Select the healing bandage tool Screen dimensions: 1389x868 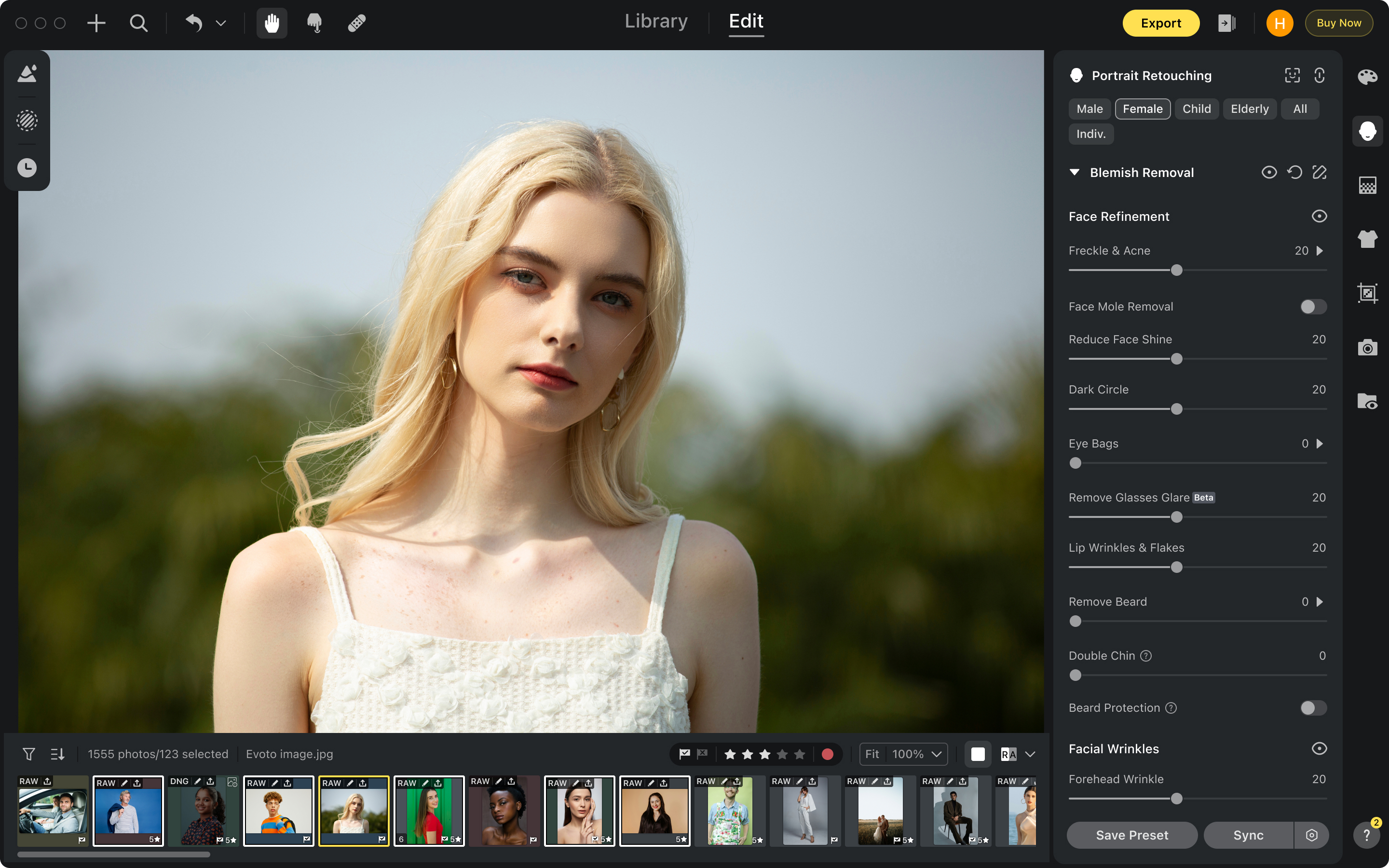[356, 24]
